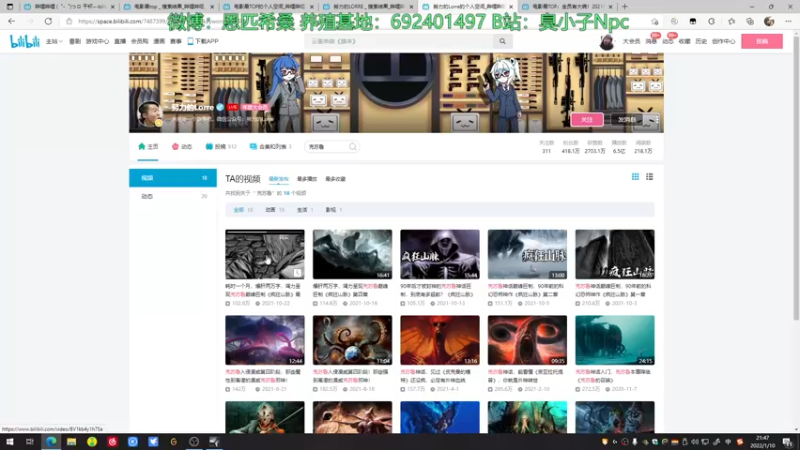800x450 pixels.
Task: Open the 24:15 teal sea monster thumbnail
Action: pyautogui.click(x=615, y=340)
